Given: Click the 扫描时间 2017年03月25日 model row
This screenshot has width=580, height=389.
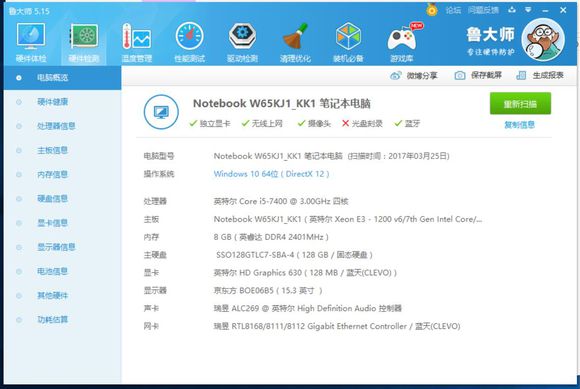Looking at the screenshot, I should [331, 156].
